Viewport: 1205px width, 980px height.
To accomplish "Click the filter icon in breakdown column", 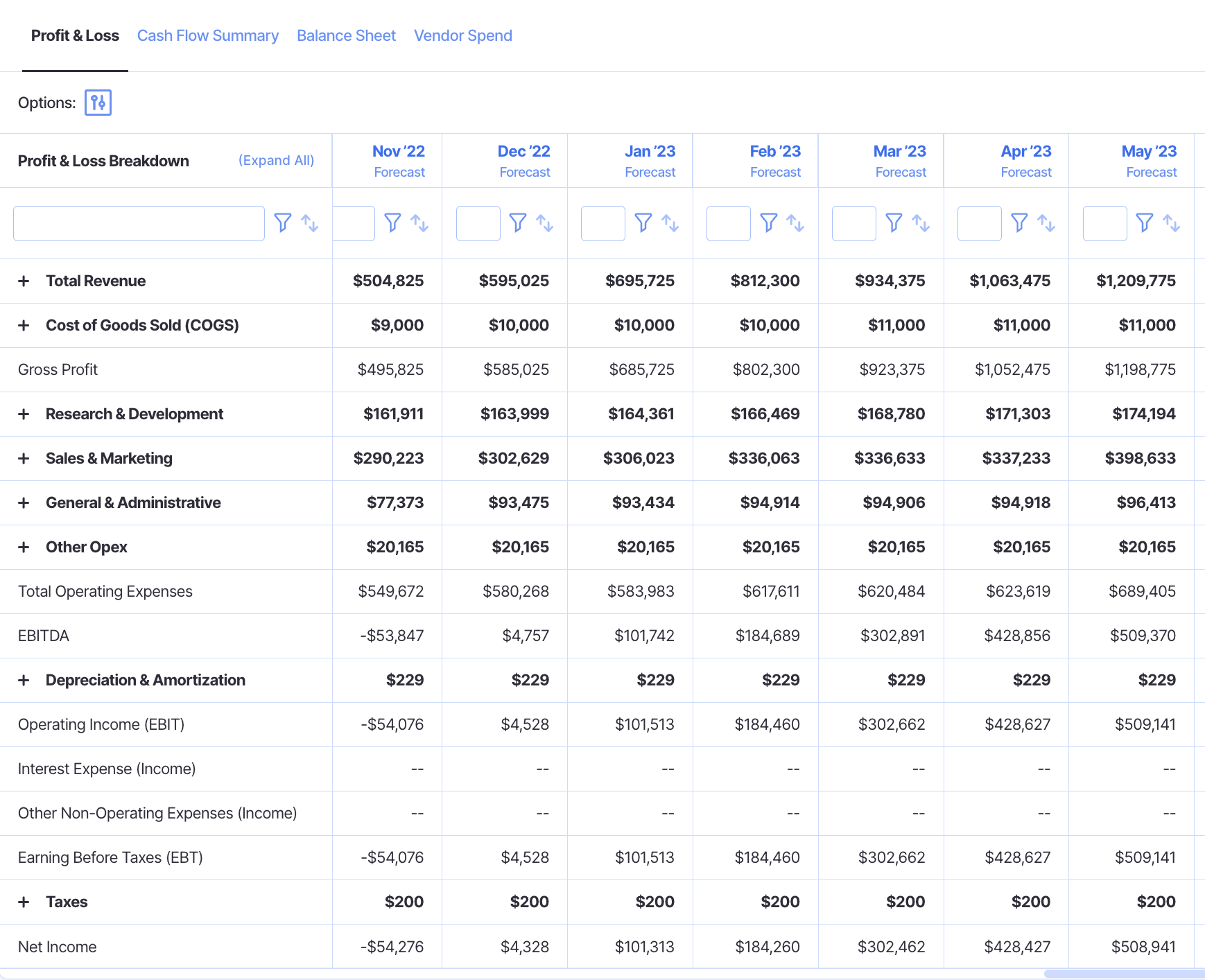I will coord(282,222).
